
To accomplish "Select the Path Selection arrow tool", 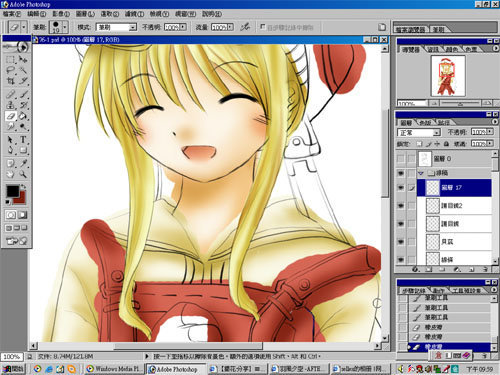I will pyautogui.click(x=10, y=139).
